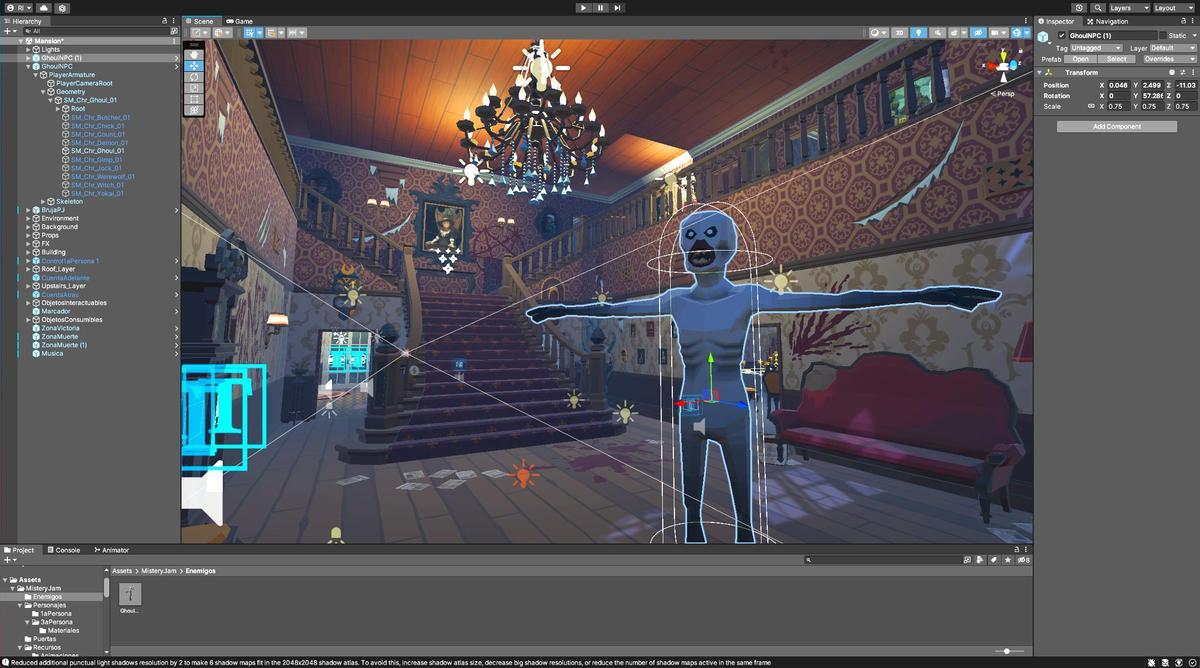
Task: Enable the Static checkbox in Inspector
Action: tap(1163, 35)
